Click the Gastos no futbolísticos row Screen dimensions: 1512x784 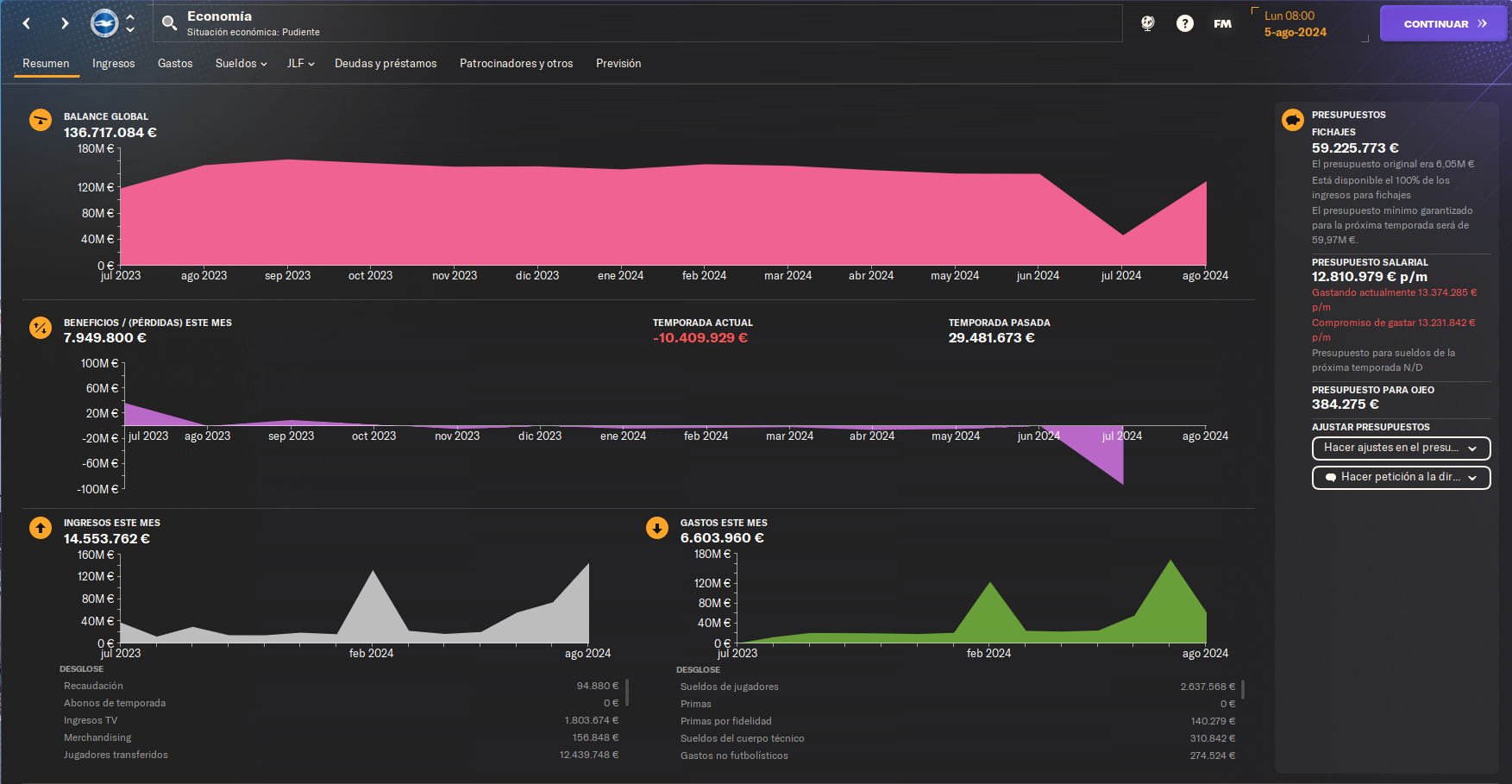(x=957, y=756)
